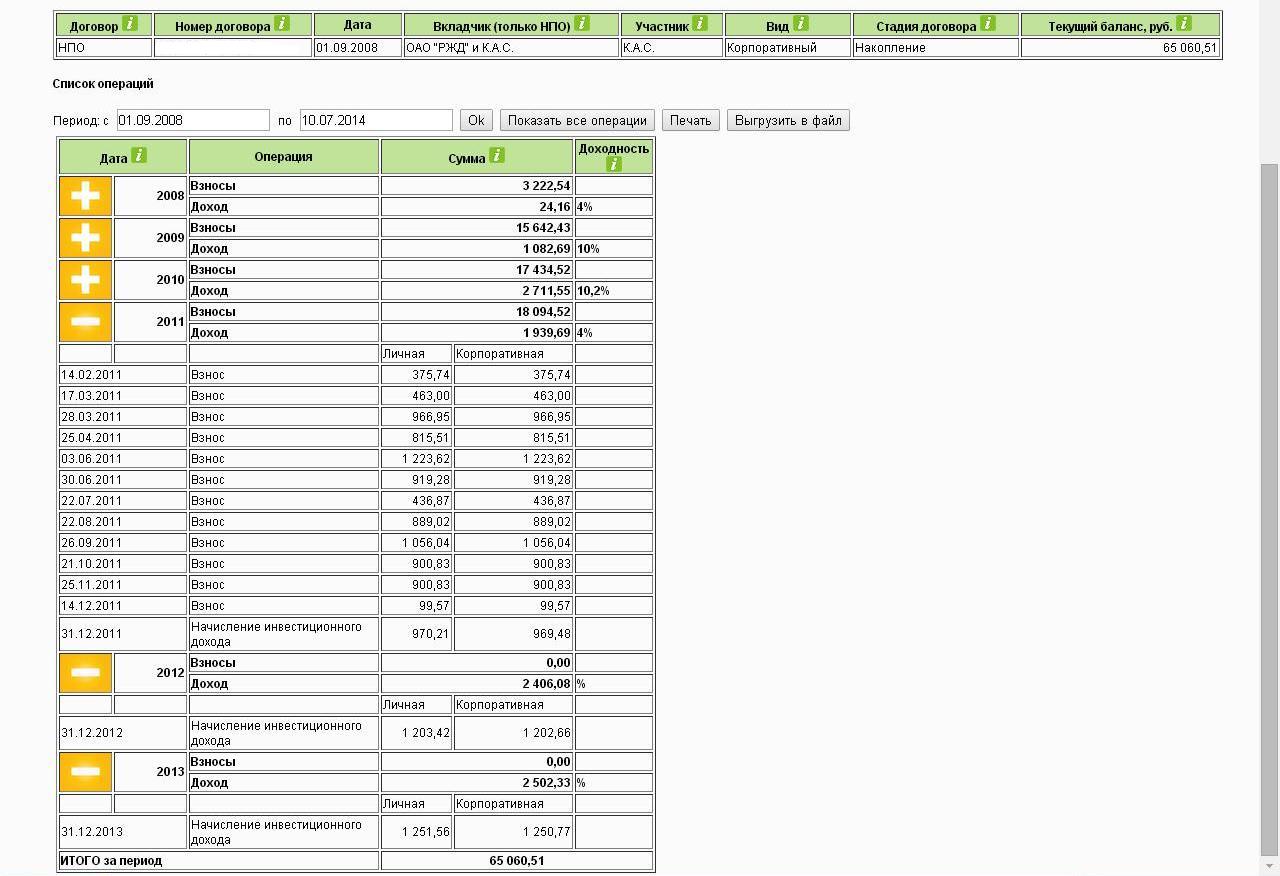Select the 14.12.2011 date cell
1280x876 pixels.
tap(123, 606)
